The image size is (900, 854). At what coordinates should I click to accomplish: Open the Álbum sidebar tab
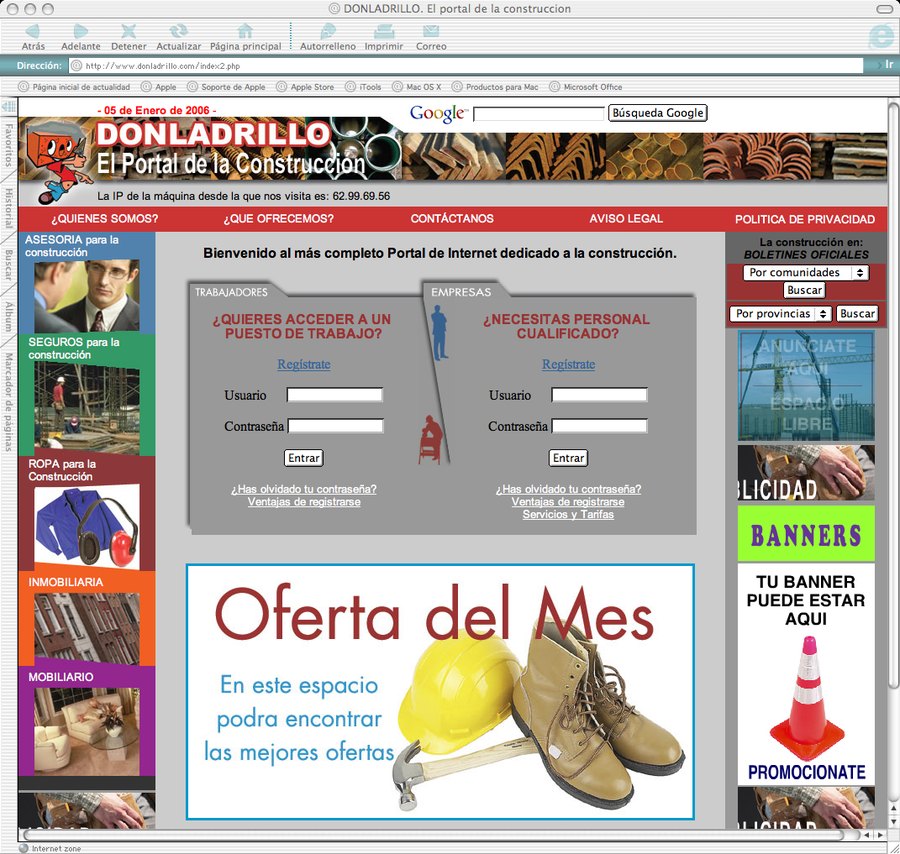pos(9,317)
